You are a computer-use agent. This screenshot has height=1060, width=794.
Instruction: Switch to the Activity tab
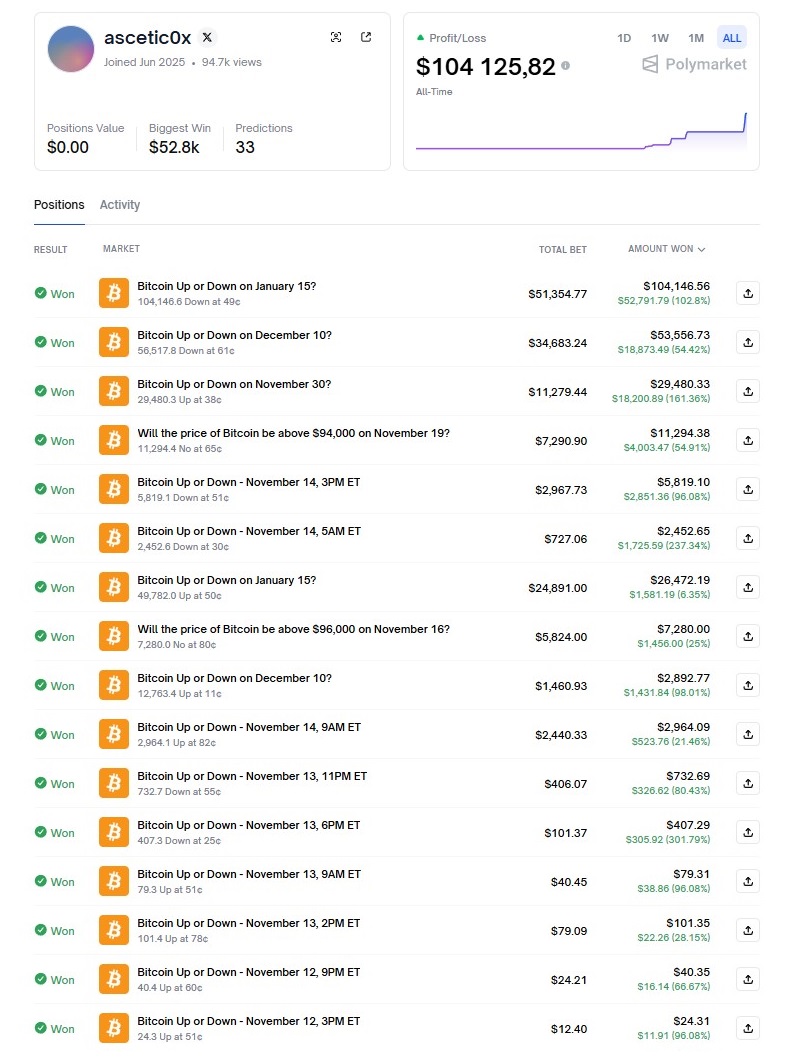(x=120, y=205)
